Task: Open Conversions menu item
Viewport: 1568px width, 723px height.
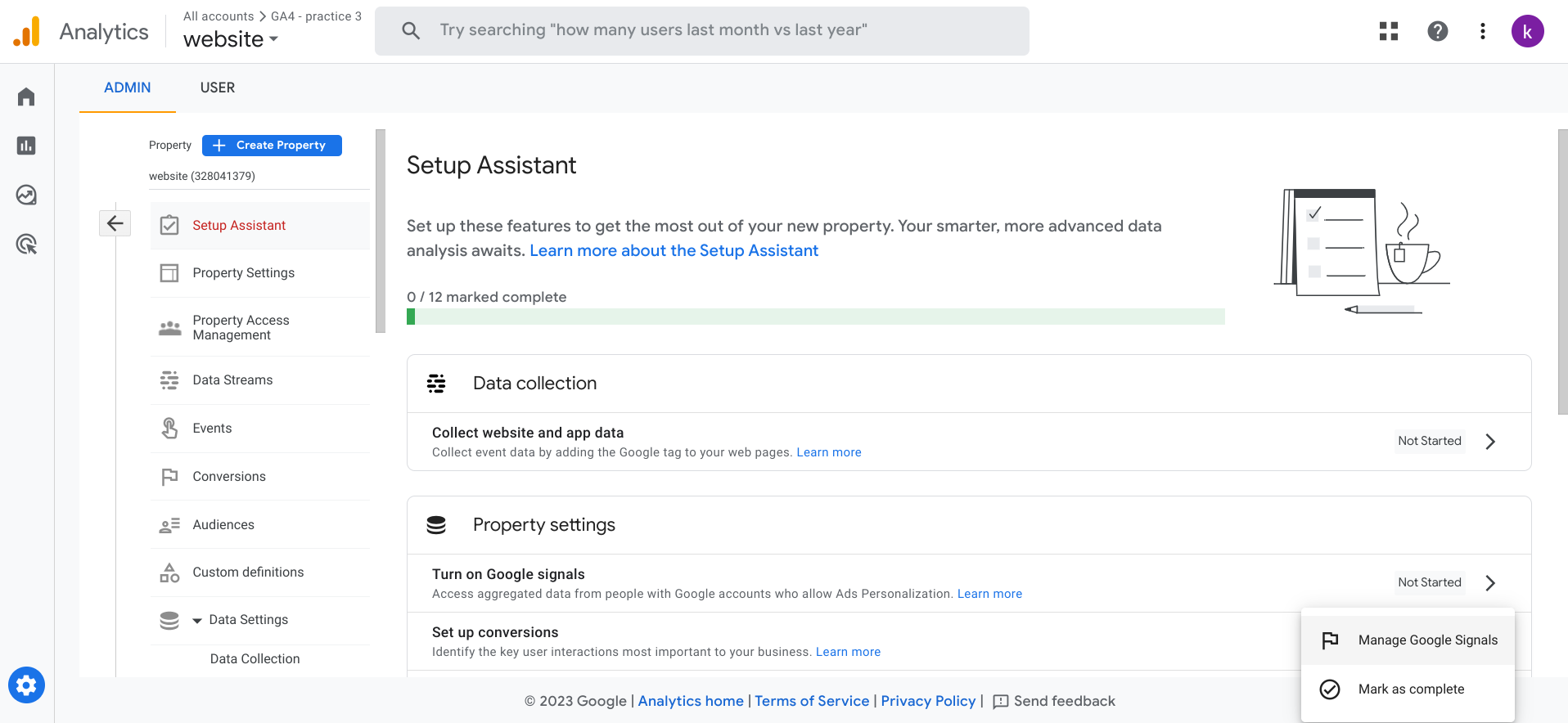Action: 259,477
